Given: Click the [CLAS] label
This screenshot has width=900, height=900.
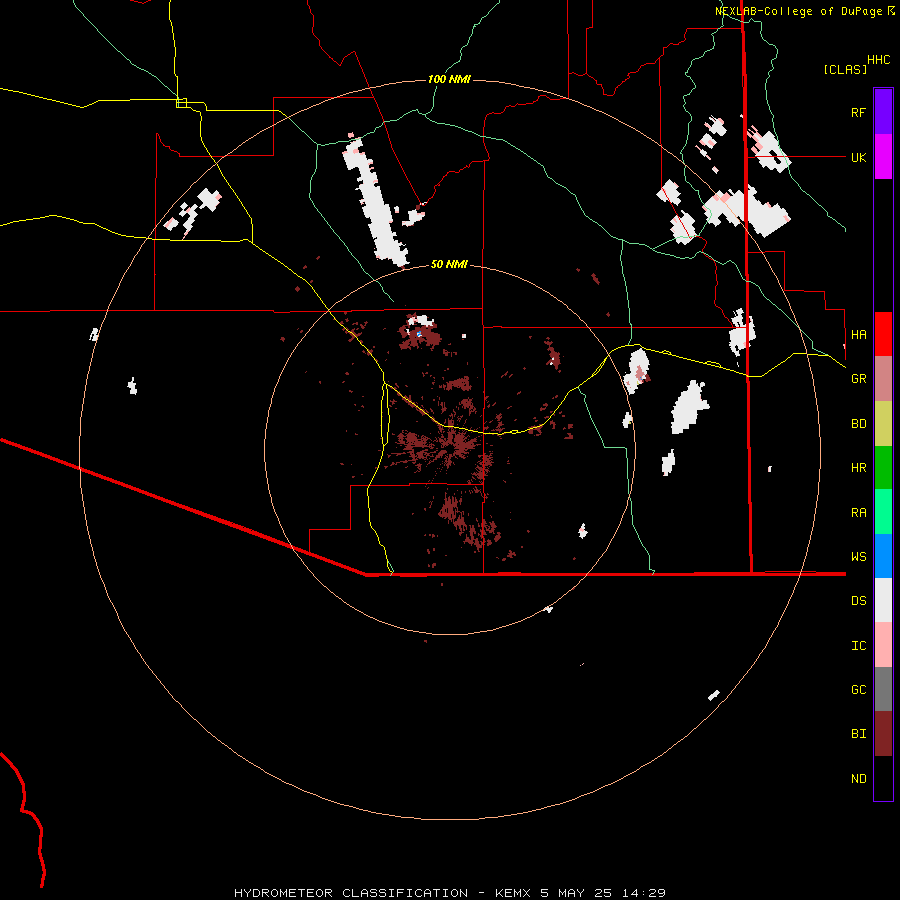Looking at the screenshot, I should (x=845, y=69).
